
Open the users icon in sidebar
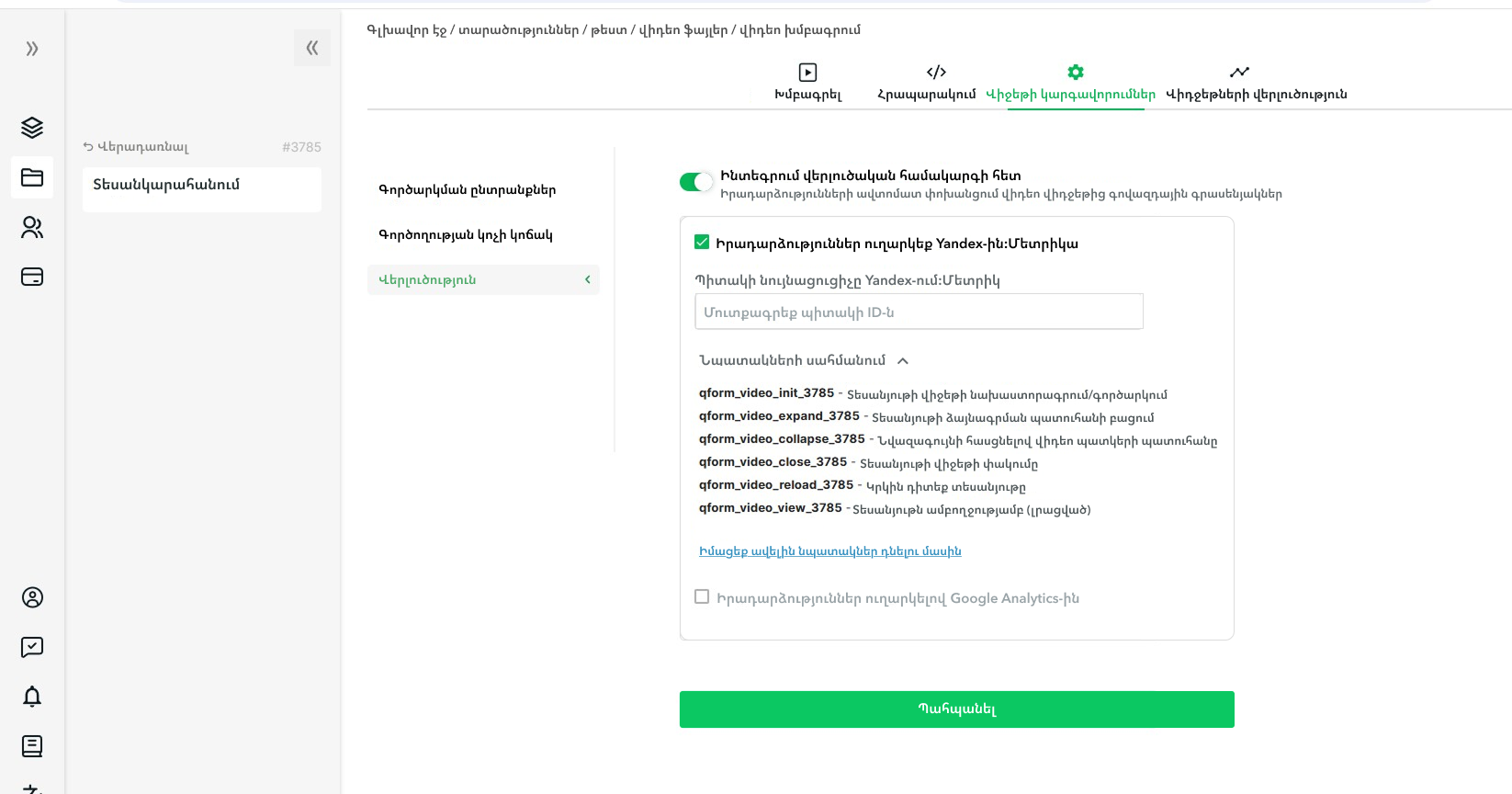(32, 227)
